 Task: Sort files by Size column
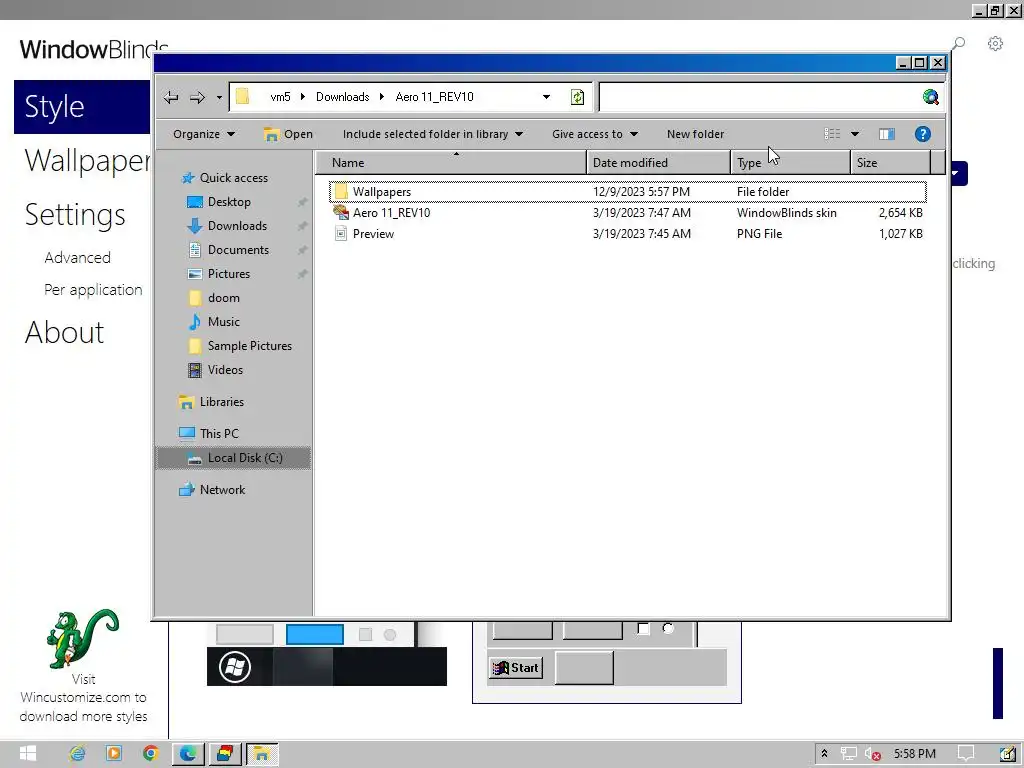click(x=890, y=163)
